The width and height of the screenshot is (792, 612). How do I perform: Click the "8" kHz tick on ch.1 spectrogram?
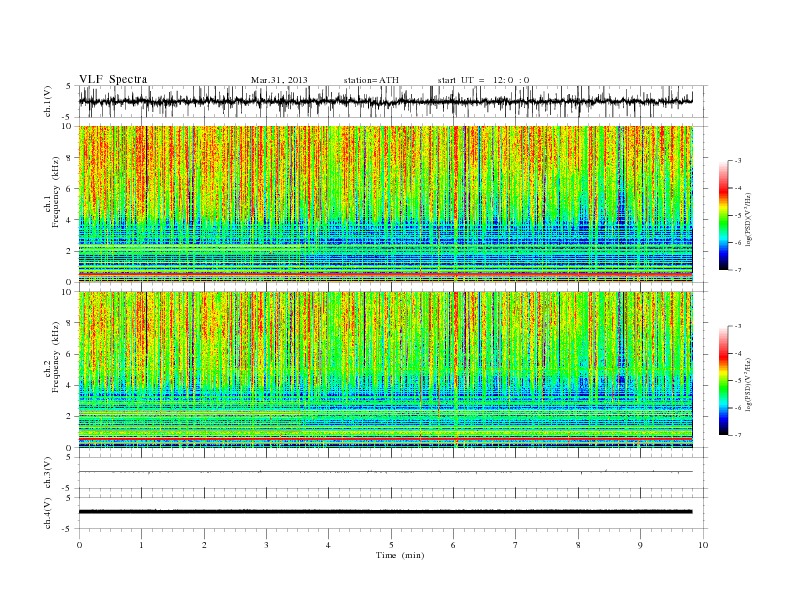(x=69, y=158)
